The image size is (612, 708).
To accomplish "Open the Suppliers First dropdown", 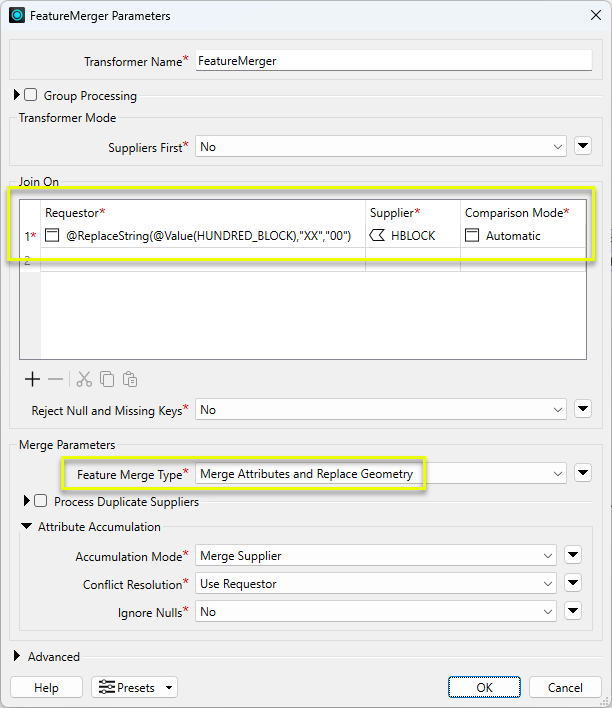I will coord(381,147).
